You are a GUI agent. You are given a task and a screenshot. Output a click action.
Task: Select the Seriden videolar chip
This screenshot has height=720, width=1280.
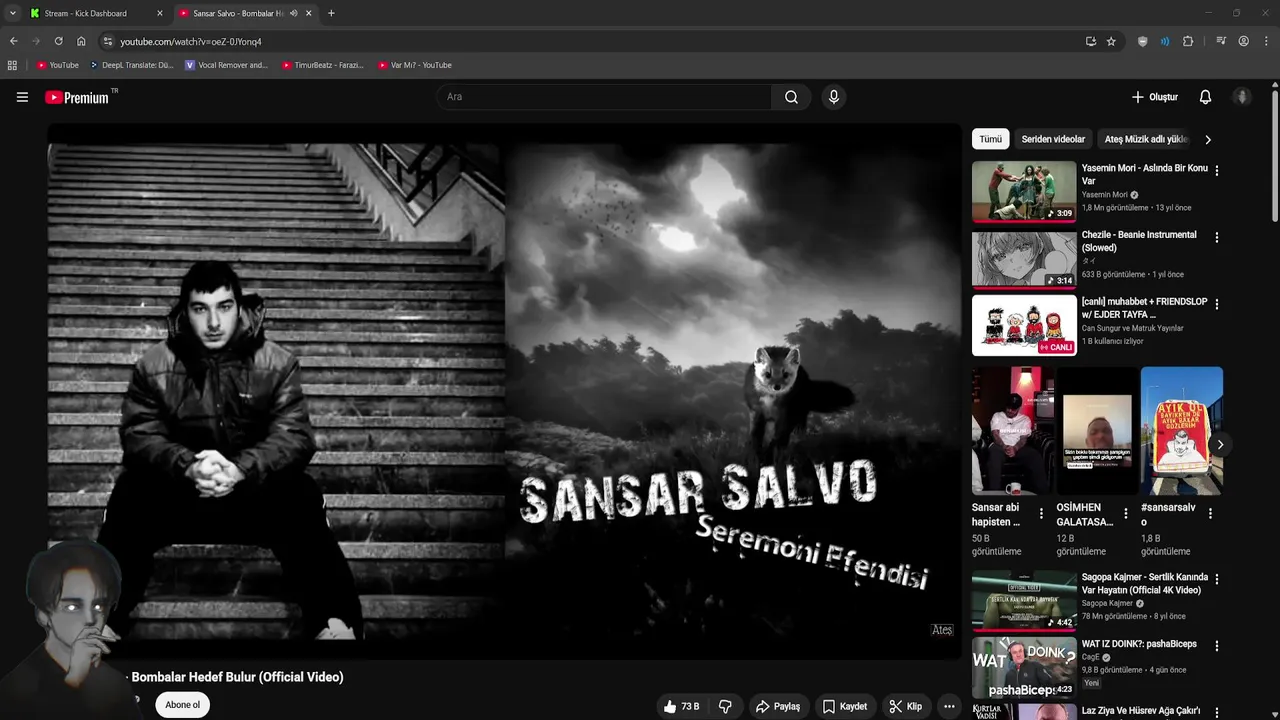pos(1053,139)
